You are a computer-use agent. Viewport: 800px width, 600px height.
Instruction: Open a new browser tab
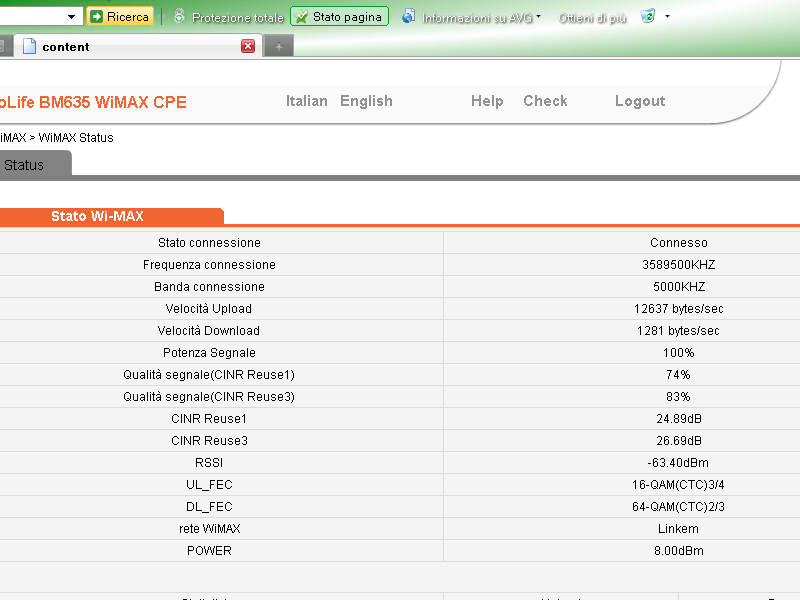pyautogui.click(x=279, y=46)
